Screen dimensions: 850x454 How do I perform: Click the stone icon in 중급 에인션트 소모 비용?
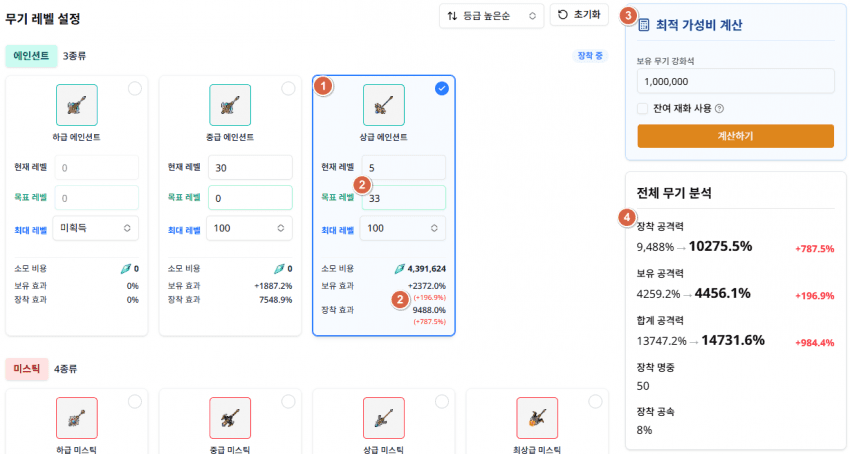pyautogui.click(x=279, y=268)
